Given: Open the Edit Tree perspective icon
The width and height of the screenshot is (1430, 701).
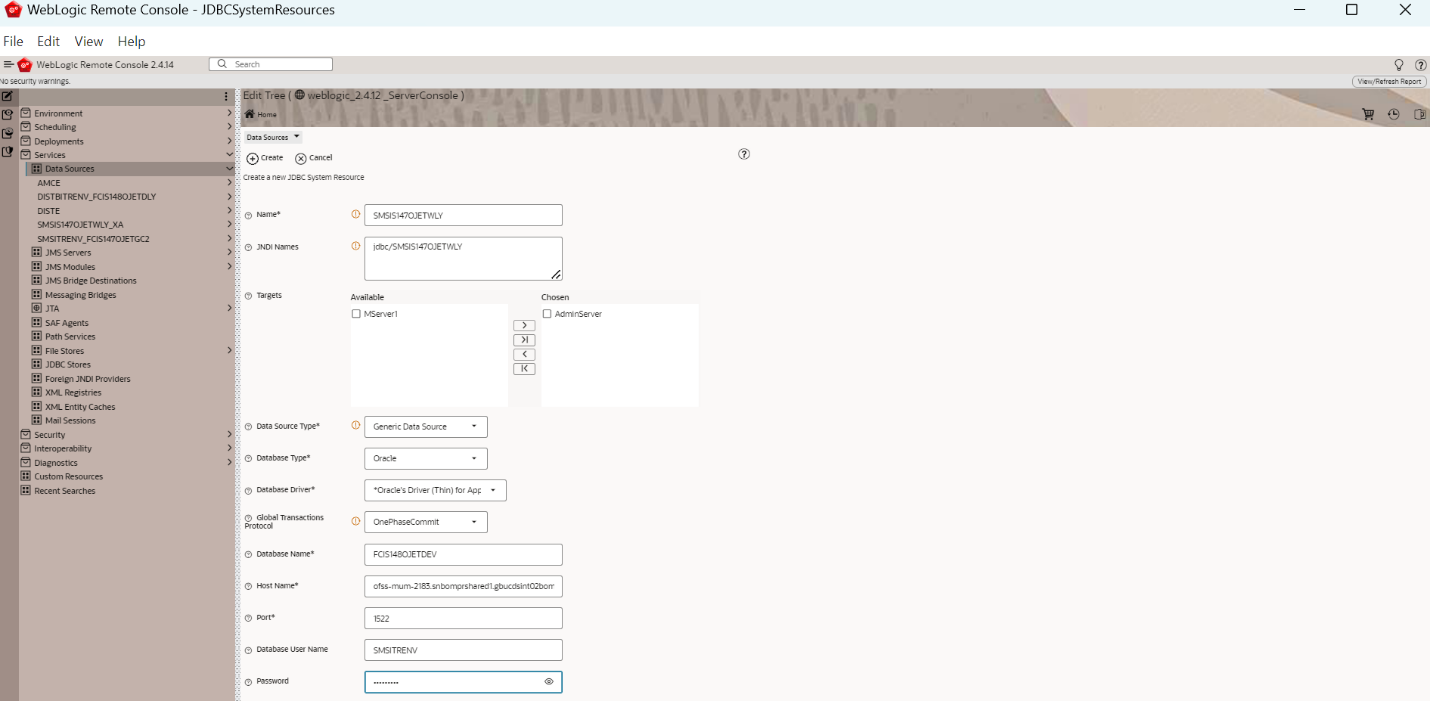Looking at the screenshot, I should 7,97.
